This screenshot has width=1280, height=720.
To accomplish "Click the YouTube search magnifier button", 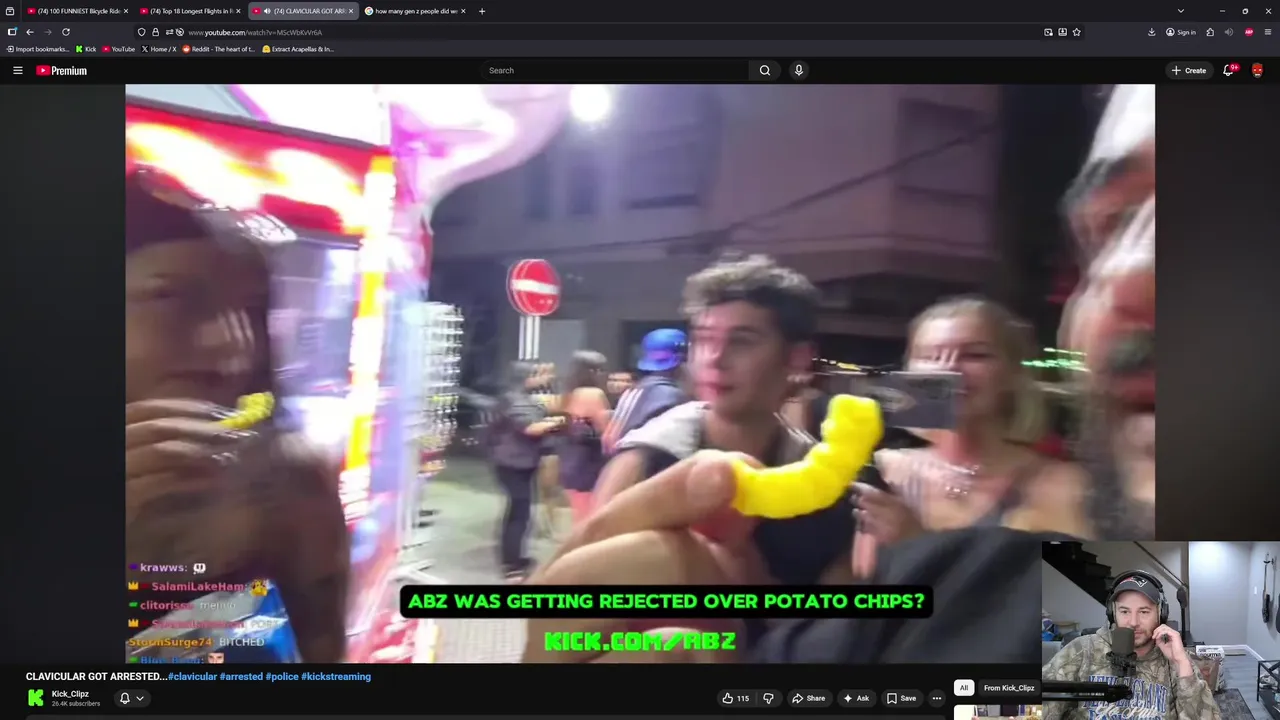I will [765, 70].
